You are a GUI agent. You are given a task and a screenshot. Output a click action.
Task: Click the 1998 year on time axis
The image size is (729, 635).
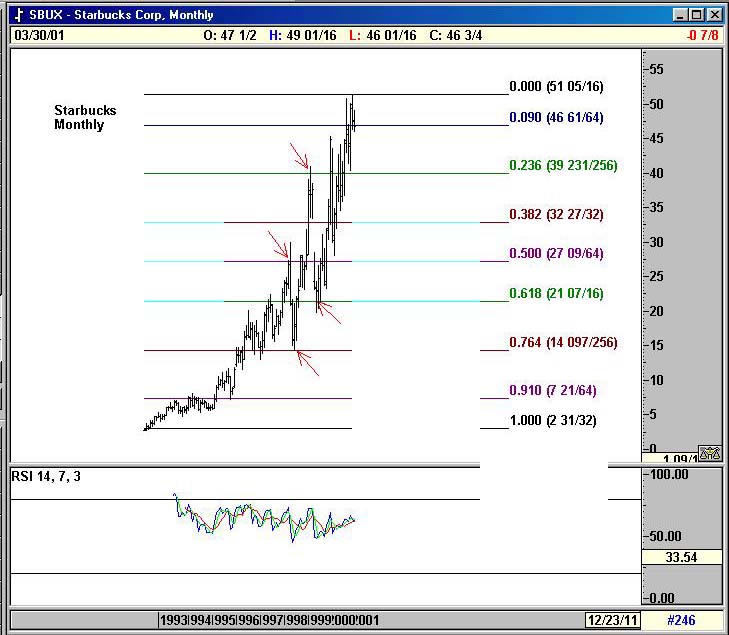(294, 620)
